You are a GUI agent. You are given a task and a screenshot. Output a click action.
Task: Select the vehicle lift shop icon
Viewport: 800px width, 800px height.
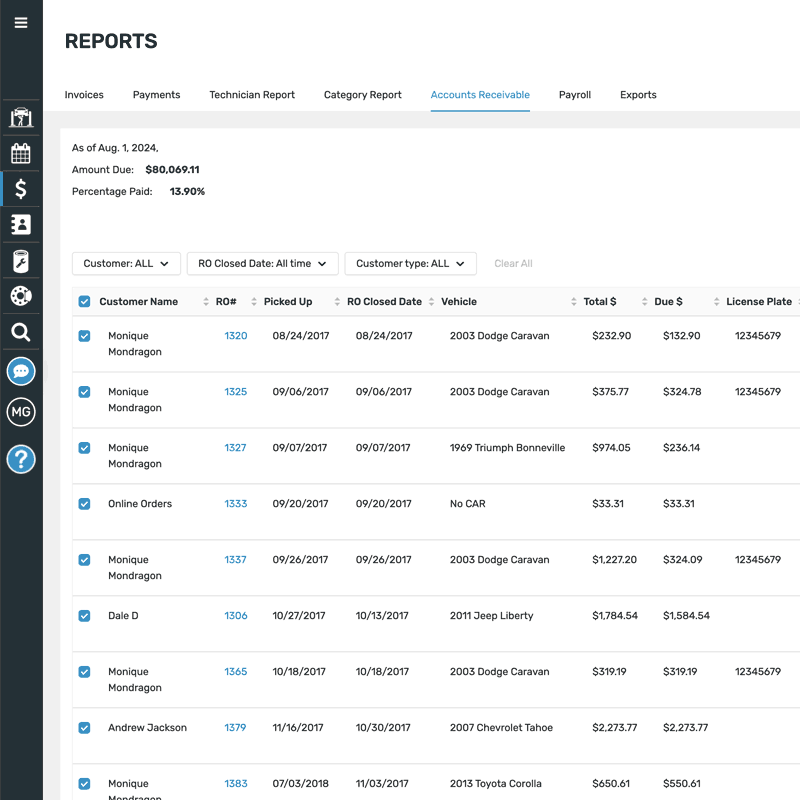(x=21, y=117)
